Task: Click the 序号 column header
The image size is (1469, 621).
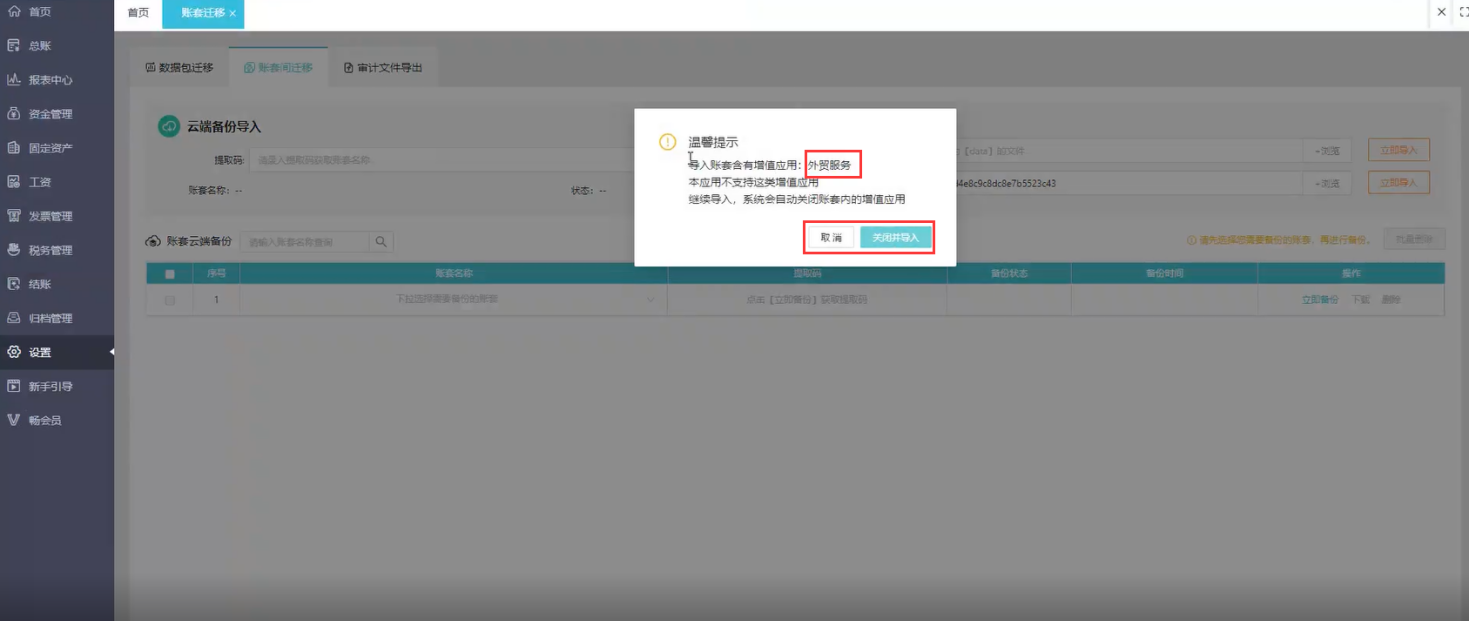Action: pyautogui.click(x=216, y=273)
